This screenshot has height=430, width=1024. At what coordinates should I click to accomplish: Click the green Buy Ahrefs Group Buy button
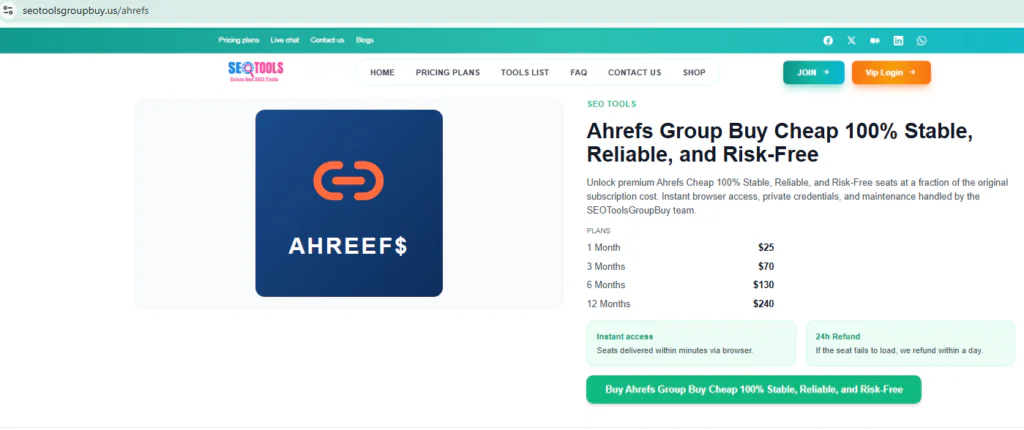pyautogui.click(x=753, y=390)
